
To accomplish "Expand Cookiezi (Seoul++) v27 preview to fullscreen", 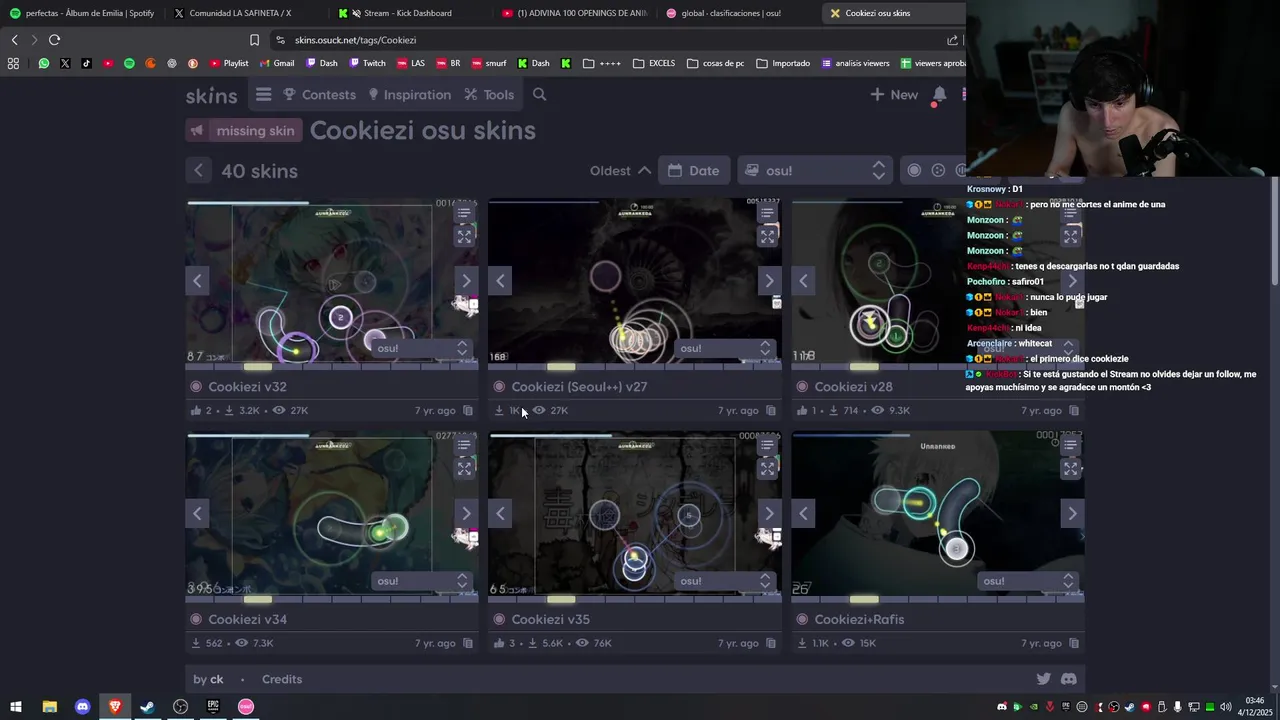I will pyautogui.click(x=767, y=237).
